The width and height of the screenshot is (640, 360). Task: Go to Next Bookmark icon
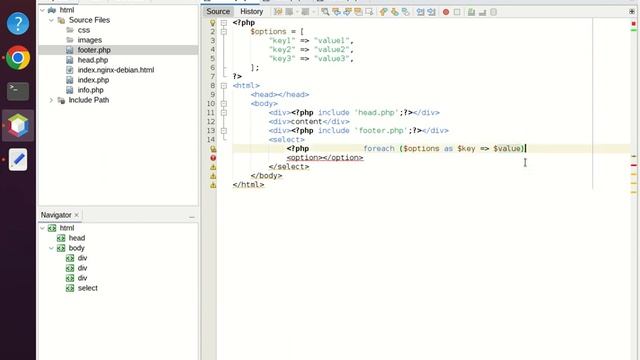394,12
